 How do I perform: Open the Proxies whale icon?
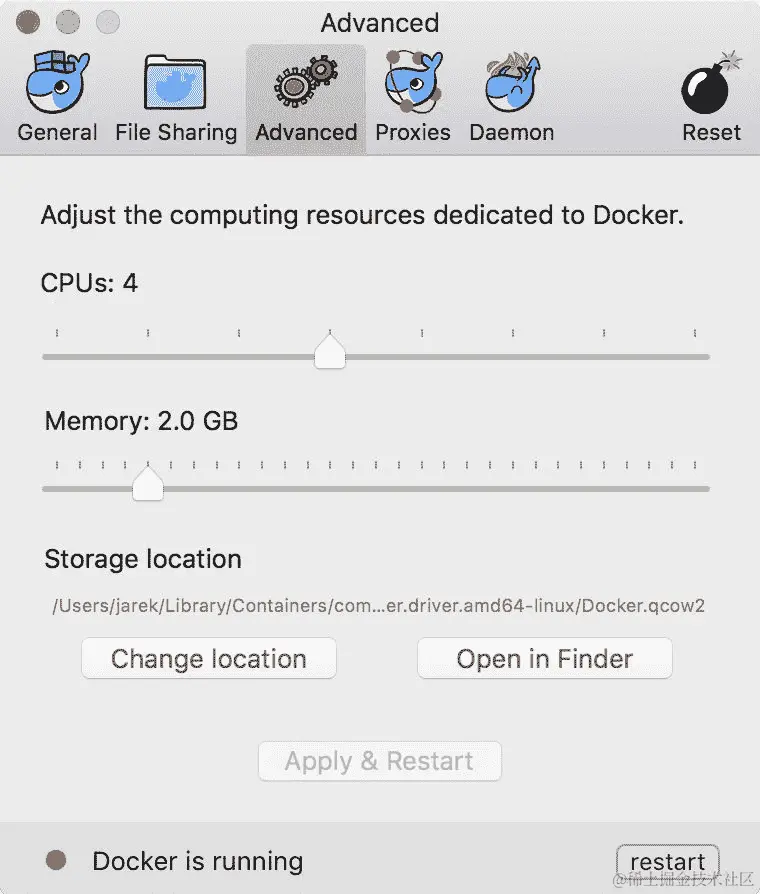[x=412, y=84]
